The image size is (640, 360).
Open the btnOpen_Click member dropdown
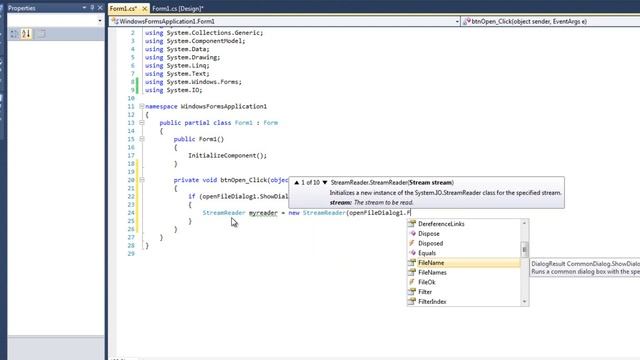(x=551, y=22)
